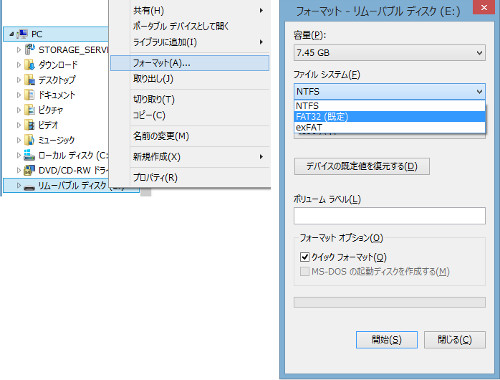
Task: Expand the ピクチャ tree node
Action: 19,110
